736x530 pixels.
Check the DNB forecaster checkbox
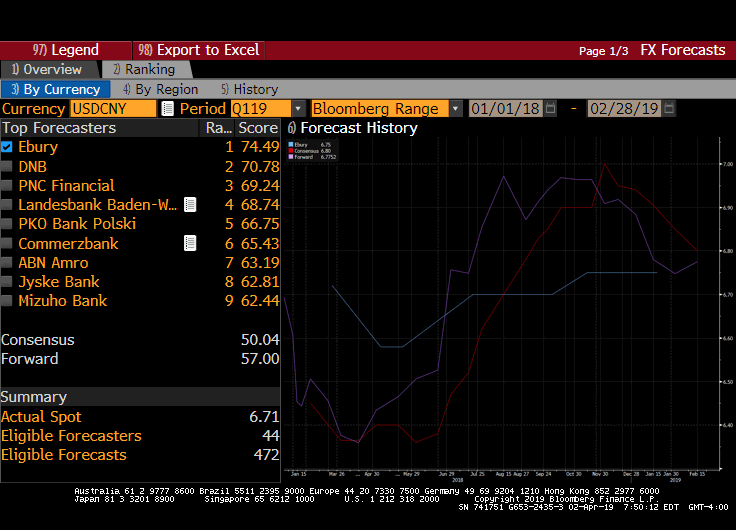pos(7,166)
